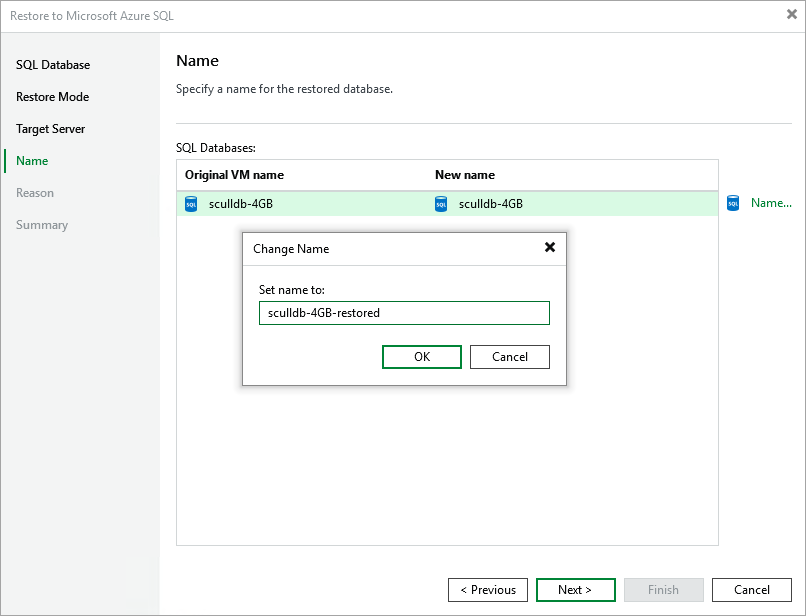
Task: Click the large 'Name' page heading
Action: pos(197,61)
